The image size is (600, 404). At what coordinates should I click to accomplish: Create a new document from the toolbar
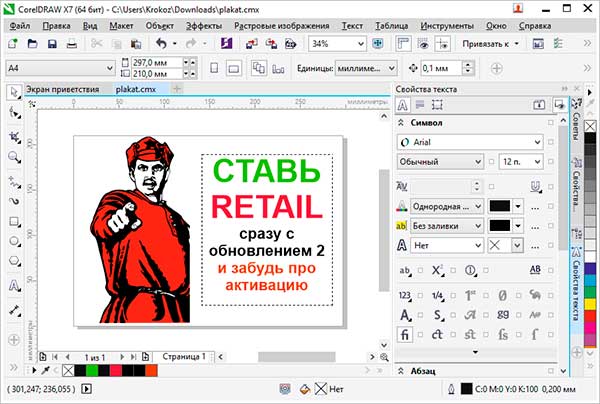[13, 44]
